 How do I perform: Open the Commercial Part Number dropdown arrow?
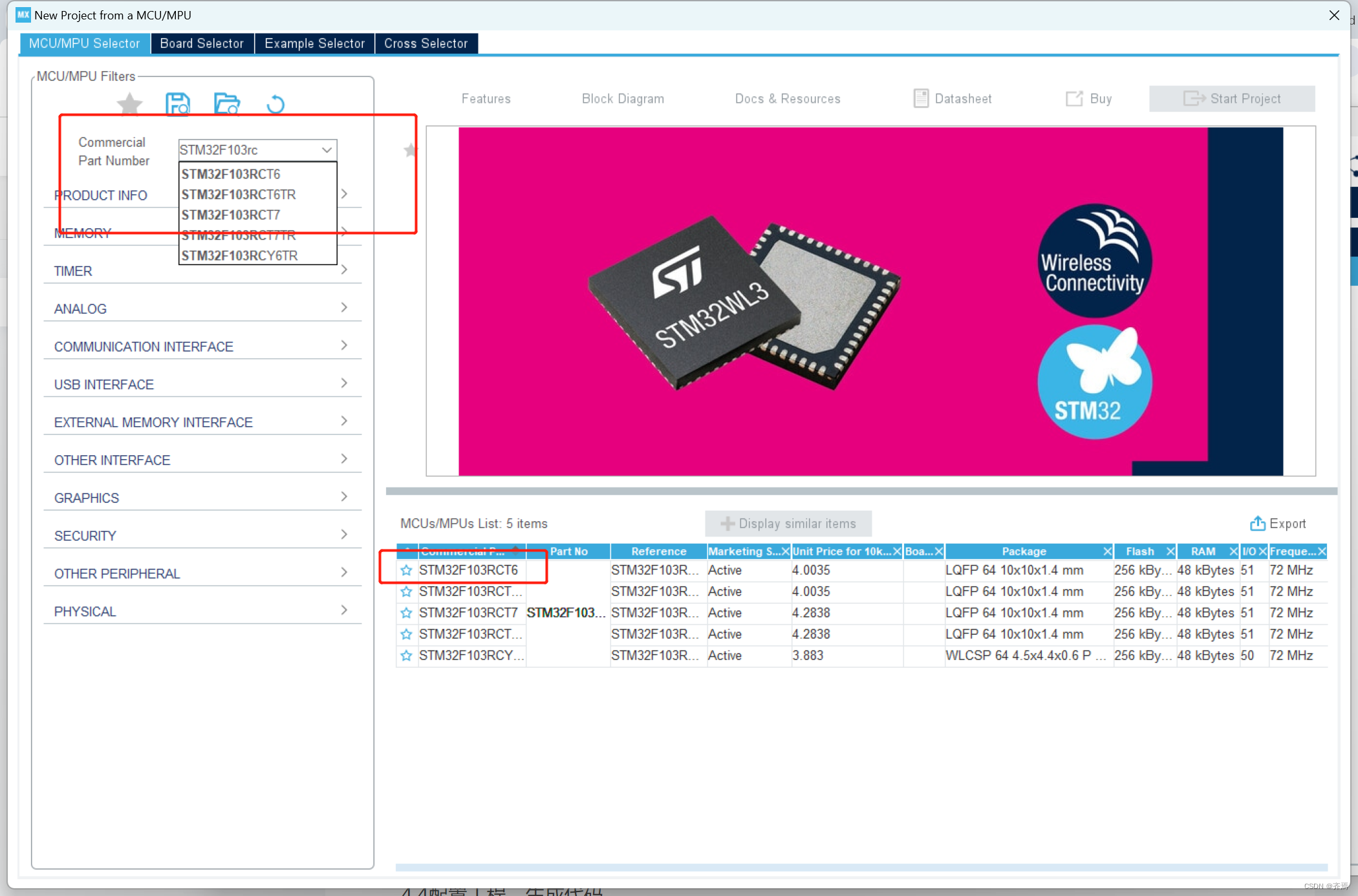click(x=327, y=150)
